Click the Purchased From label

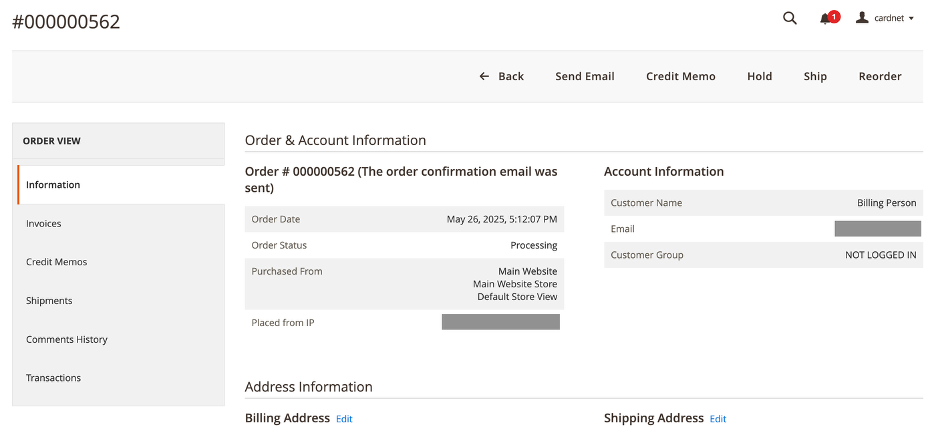tap(287, 272)
